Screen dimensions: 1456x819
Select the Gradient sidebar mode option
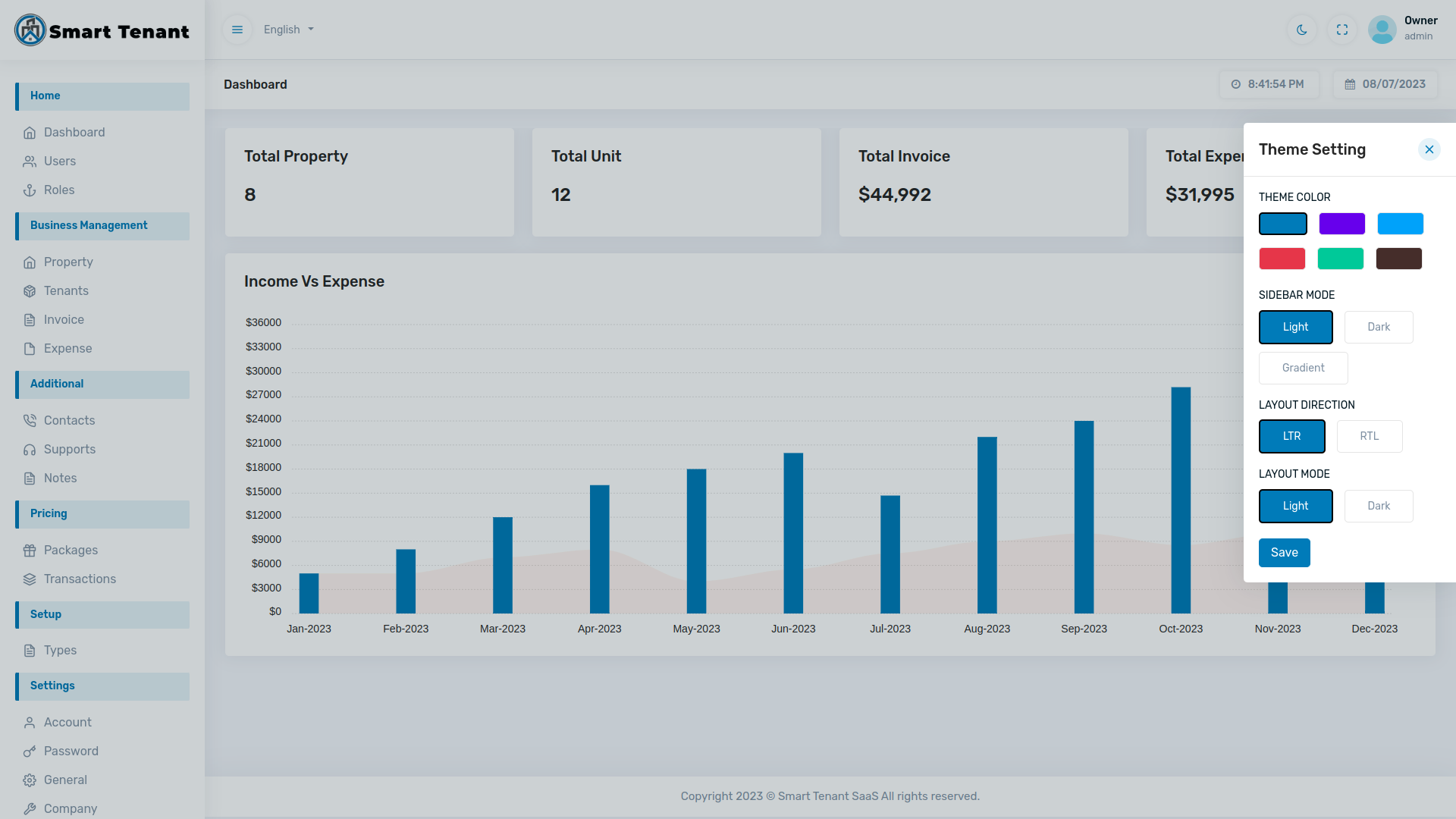point(1303,368)
